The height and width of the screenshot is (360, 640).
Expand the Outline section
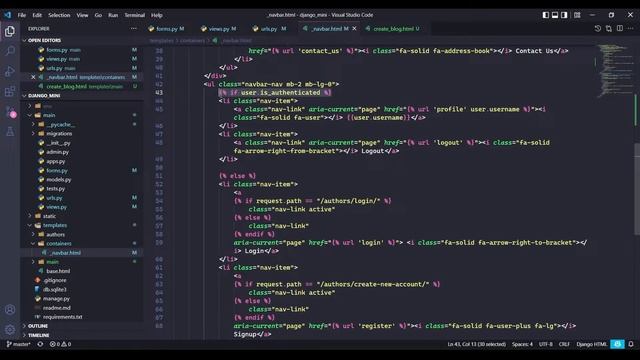click(38, 326)
